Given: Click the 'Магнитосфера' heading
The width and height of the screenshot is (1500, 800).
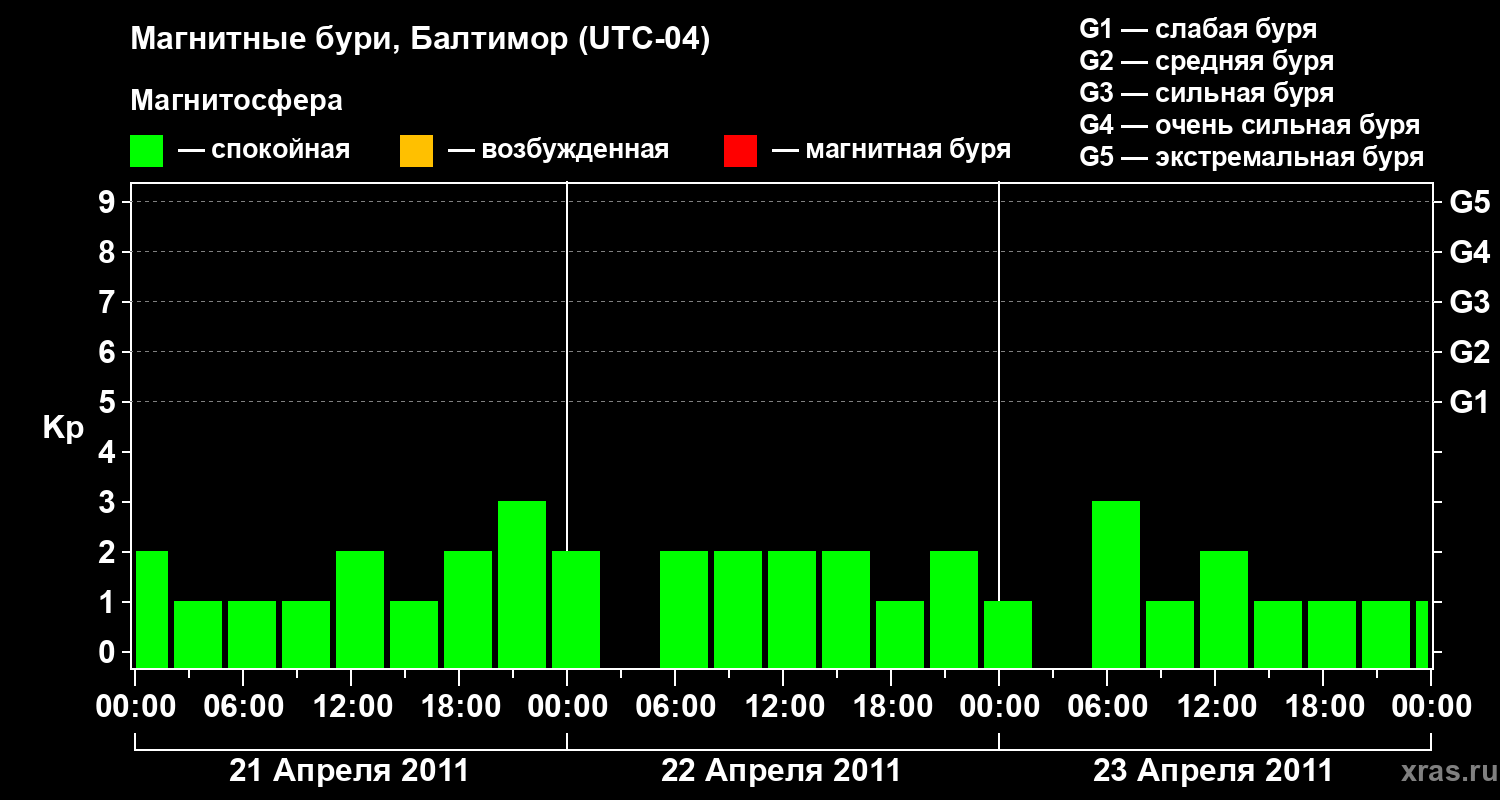Looking at the screenshot, I should tap(237, 101).
